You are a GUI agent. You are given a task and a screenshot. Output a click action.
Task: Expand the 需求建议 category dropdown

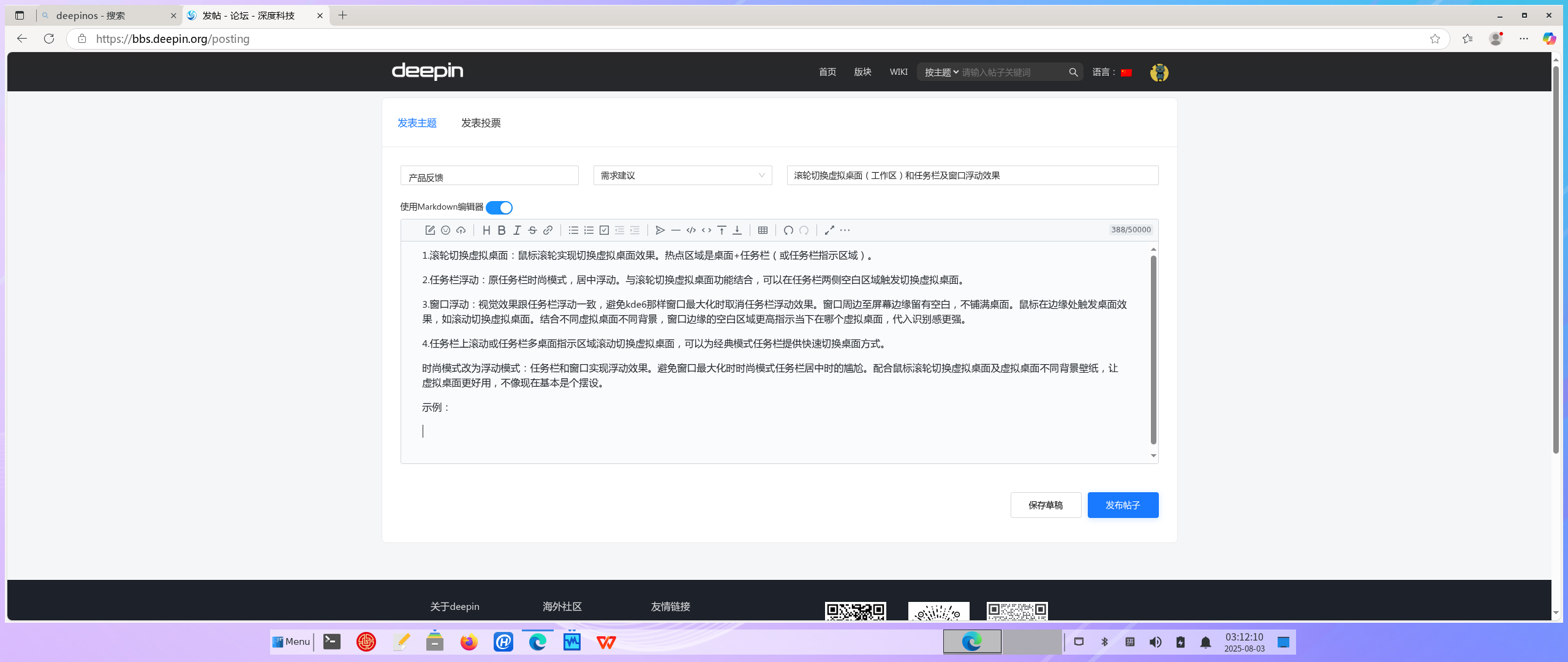click(x=682, y=175)
